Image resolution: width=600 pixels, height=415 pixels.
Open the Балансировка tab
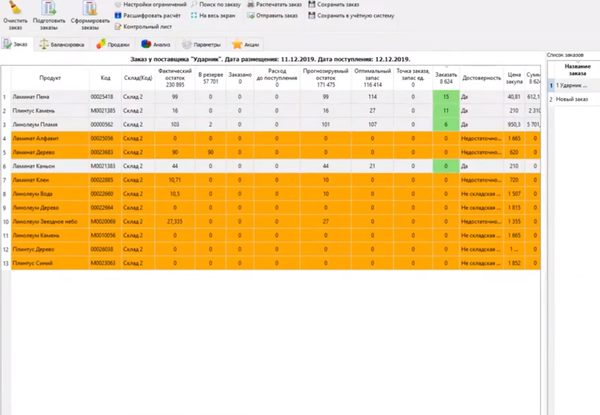(62, 44)
